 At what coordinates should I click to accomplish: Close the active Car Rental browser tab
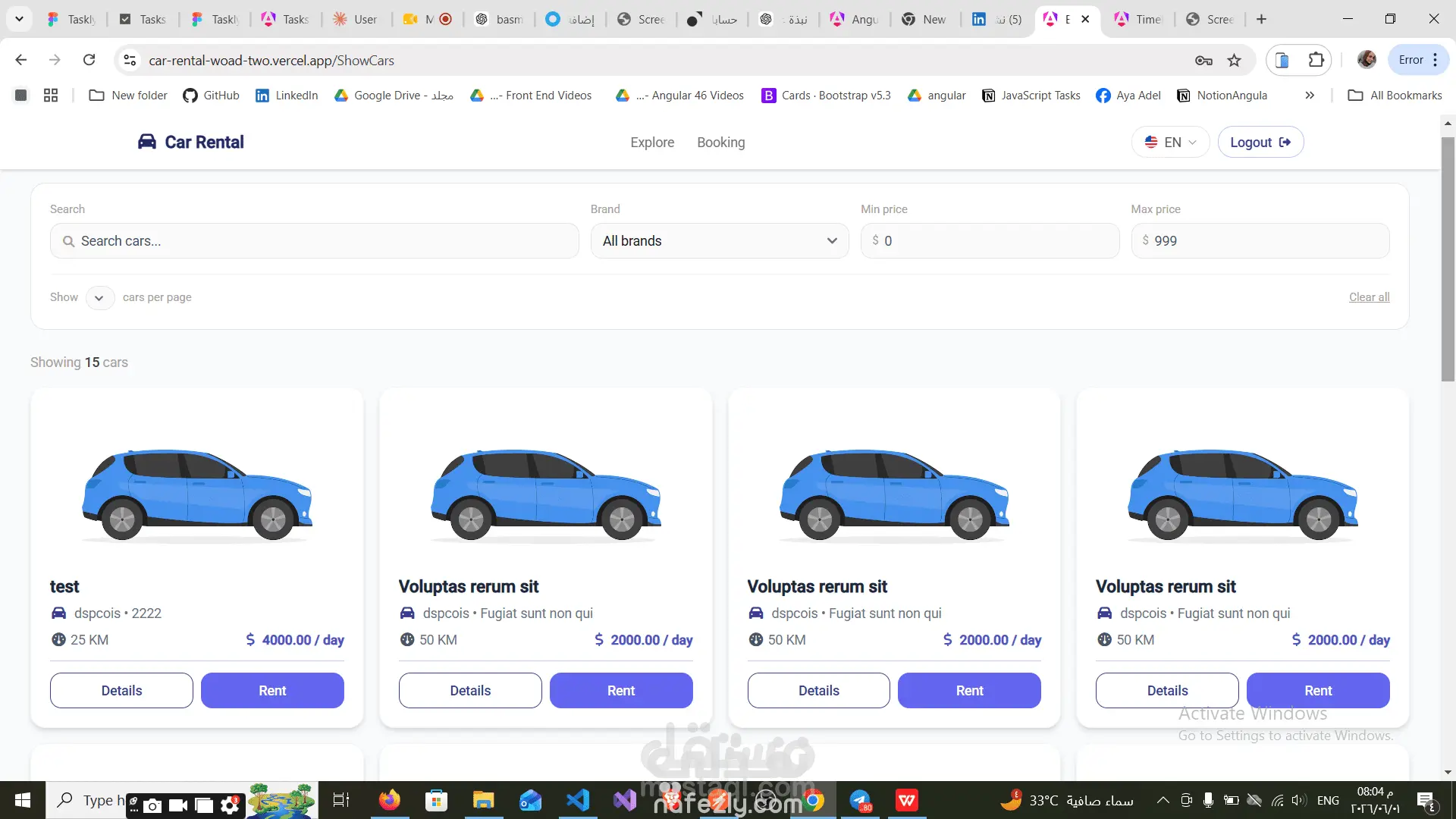tap(1085, 19)
